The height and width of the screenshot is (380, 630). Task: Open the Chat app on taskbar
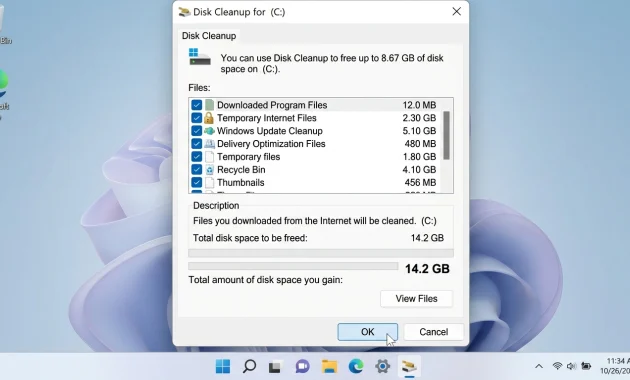302,366
